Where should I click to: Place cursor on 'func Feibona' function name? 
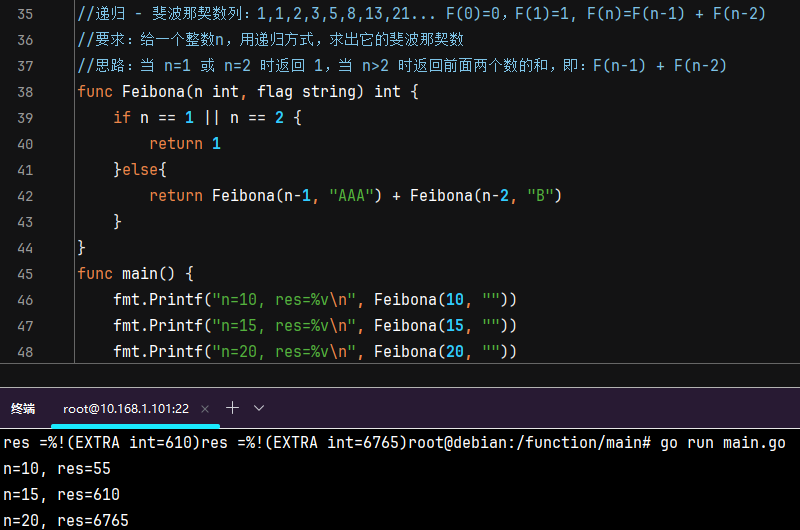point(156,92)
